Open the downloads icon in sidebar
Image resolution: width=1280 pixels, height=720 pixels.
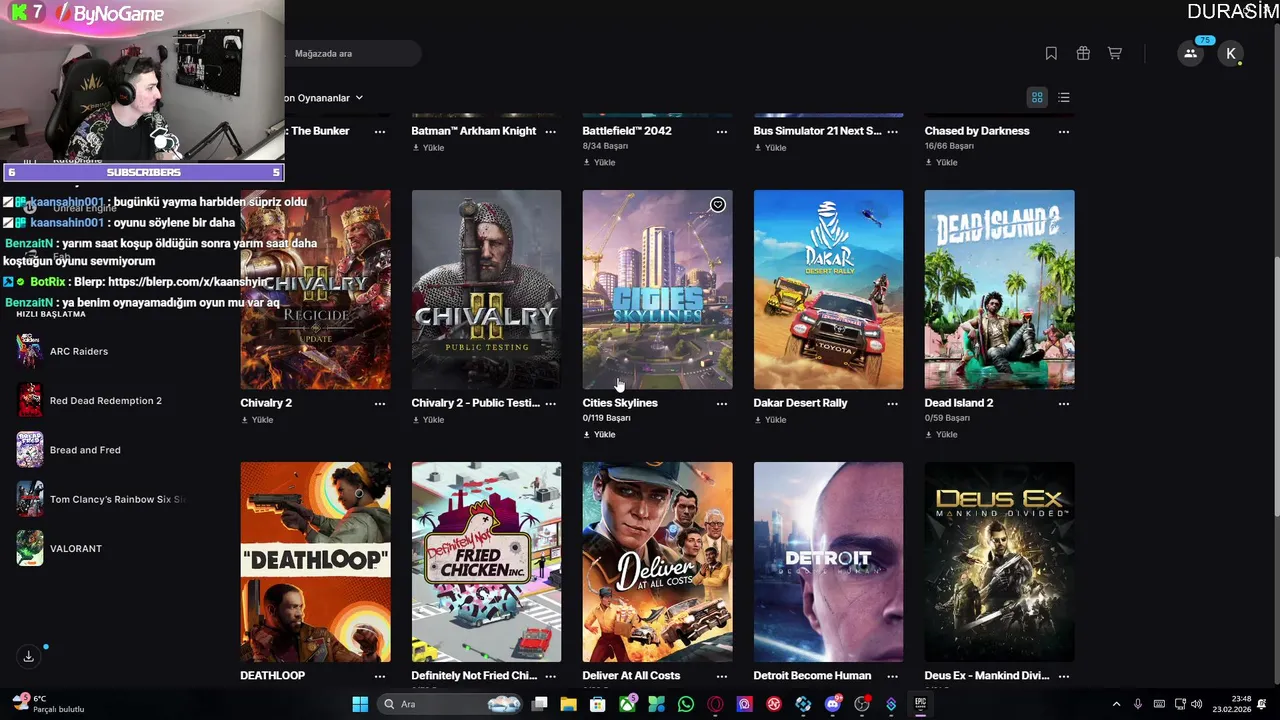pos(29,656)
